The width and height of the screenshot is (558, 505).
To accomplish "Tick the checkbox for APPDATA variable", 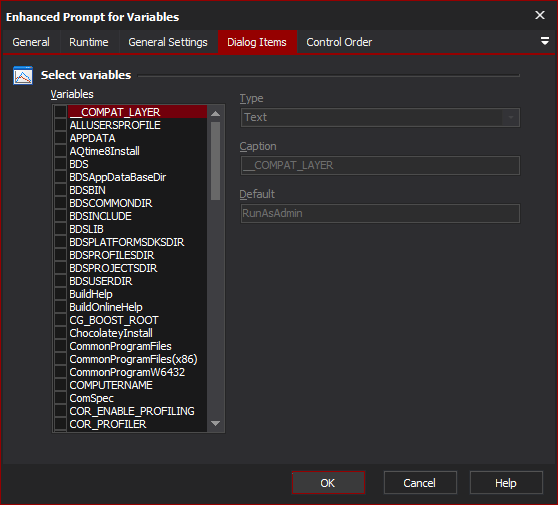I will 60,138.
